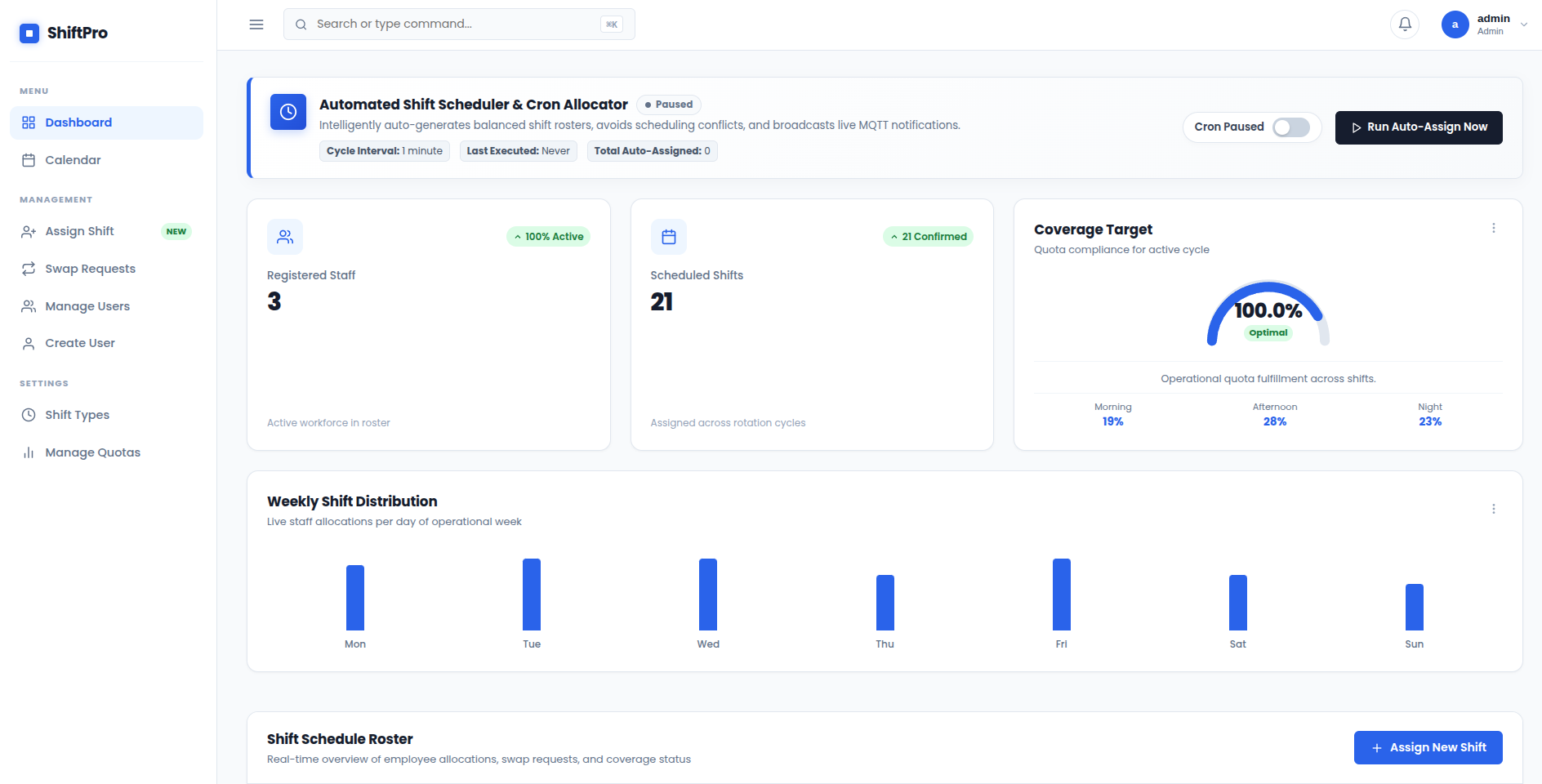Image resolution: width=1542 pixels, height=784 pixels.
Task: Click the Last Executed: Never chip
Action: [x=518, y=151]
